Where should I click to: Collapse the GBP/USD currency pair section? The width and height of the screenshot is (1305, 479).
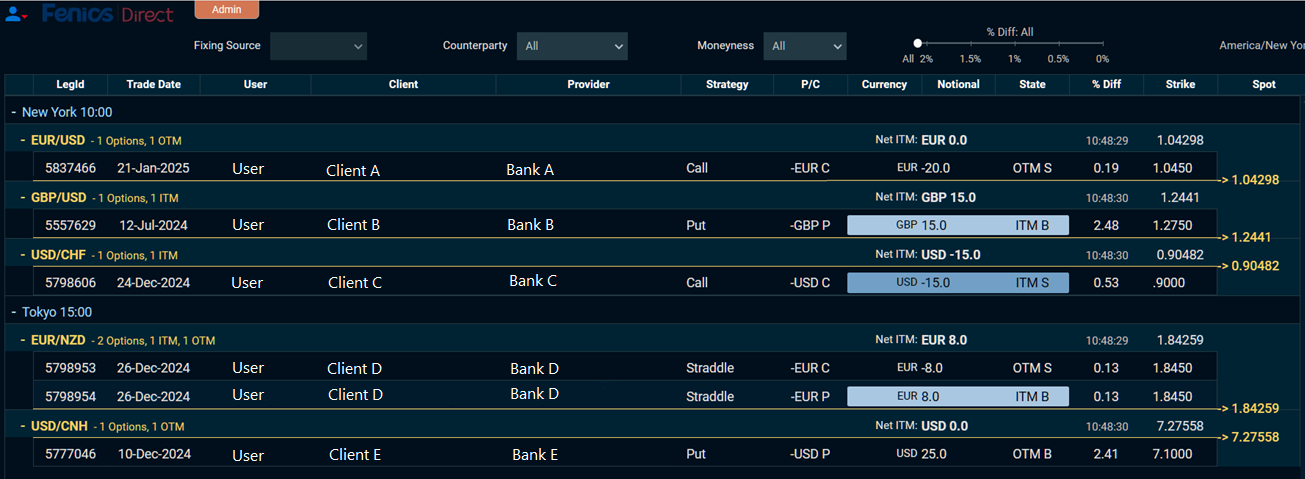click(x=23, y=198)
